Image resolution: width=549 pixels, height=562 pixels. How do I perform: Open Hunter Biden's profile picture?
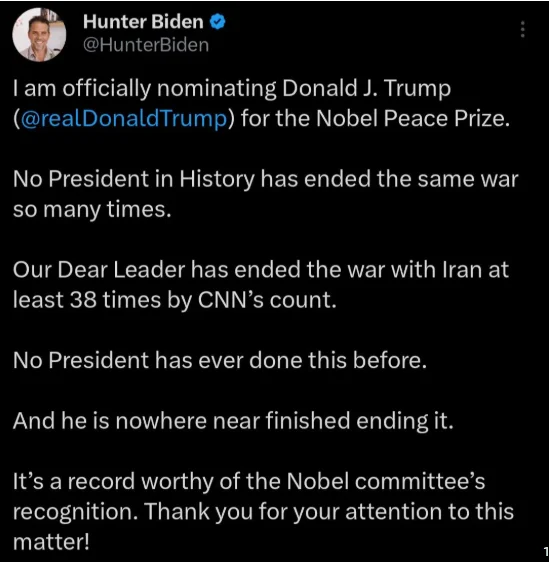pyautogui.click(x=39, y=34)
